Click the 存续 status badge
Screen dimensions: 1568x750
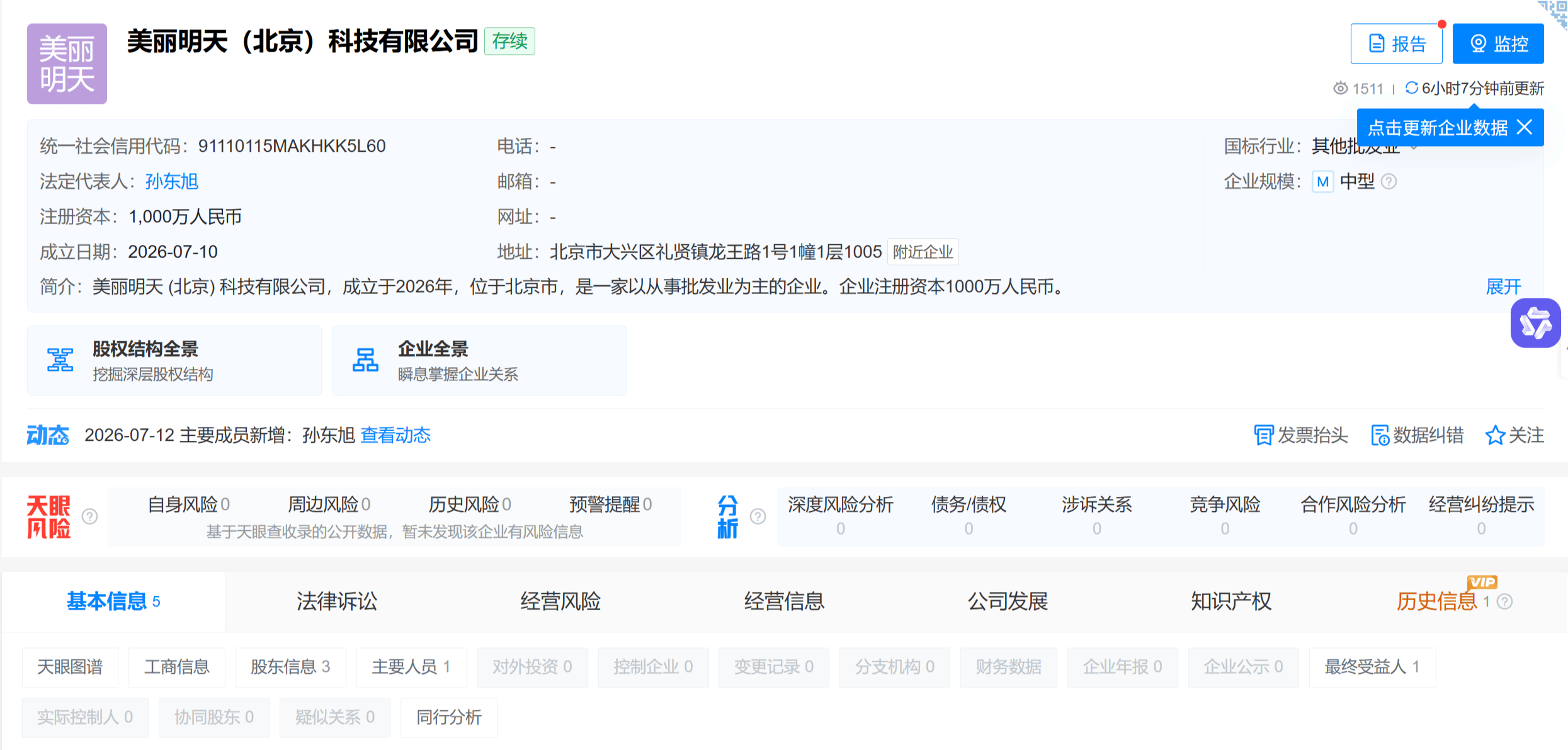click(x=509, y=42)
